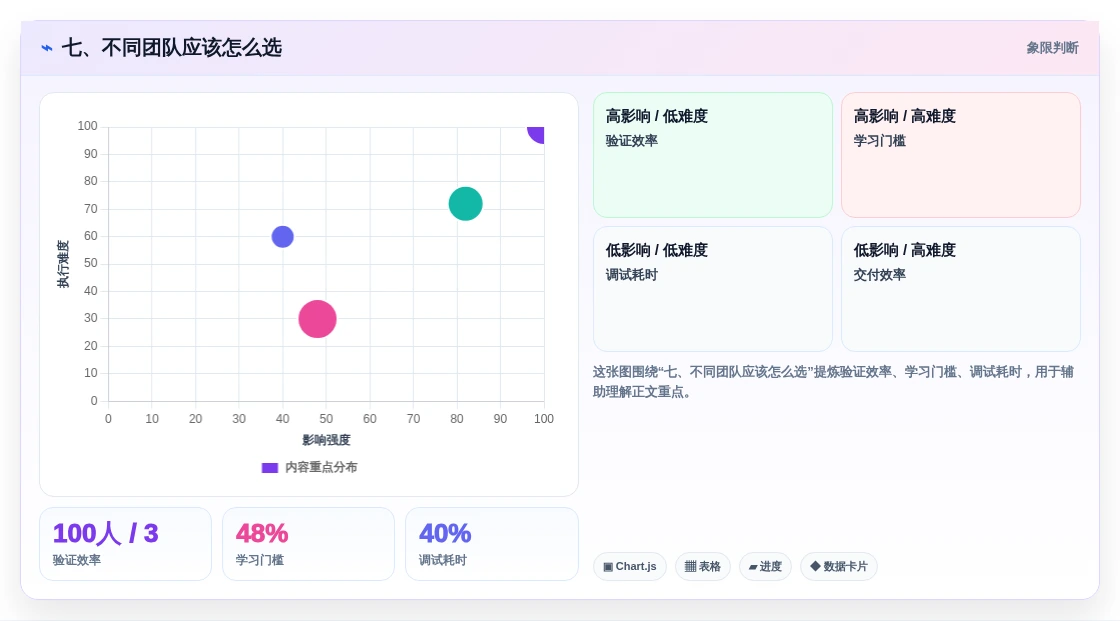Open the 高影响 / 高难度 quadrant card
1120x621 pixels.
point(961,155)
